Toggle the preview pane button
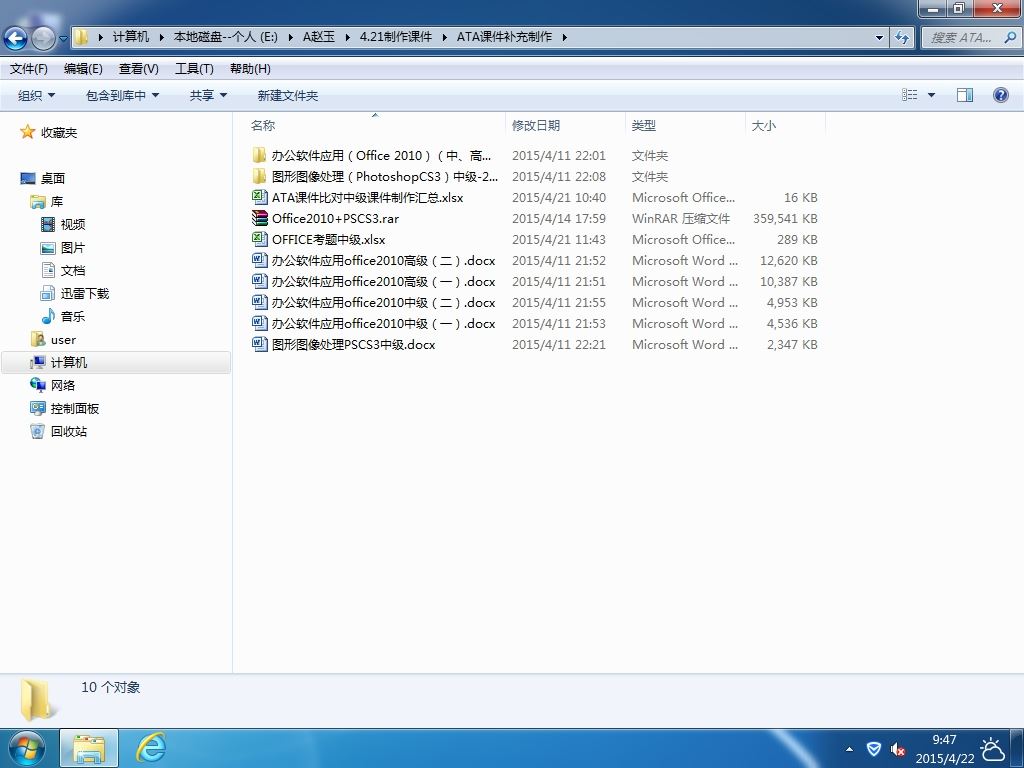 coord(965,95)
